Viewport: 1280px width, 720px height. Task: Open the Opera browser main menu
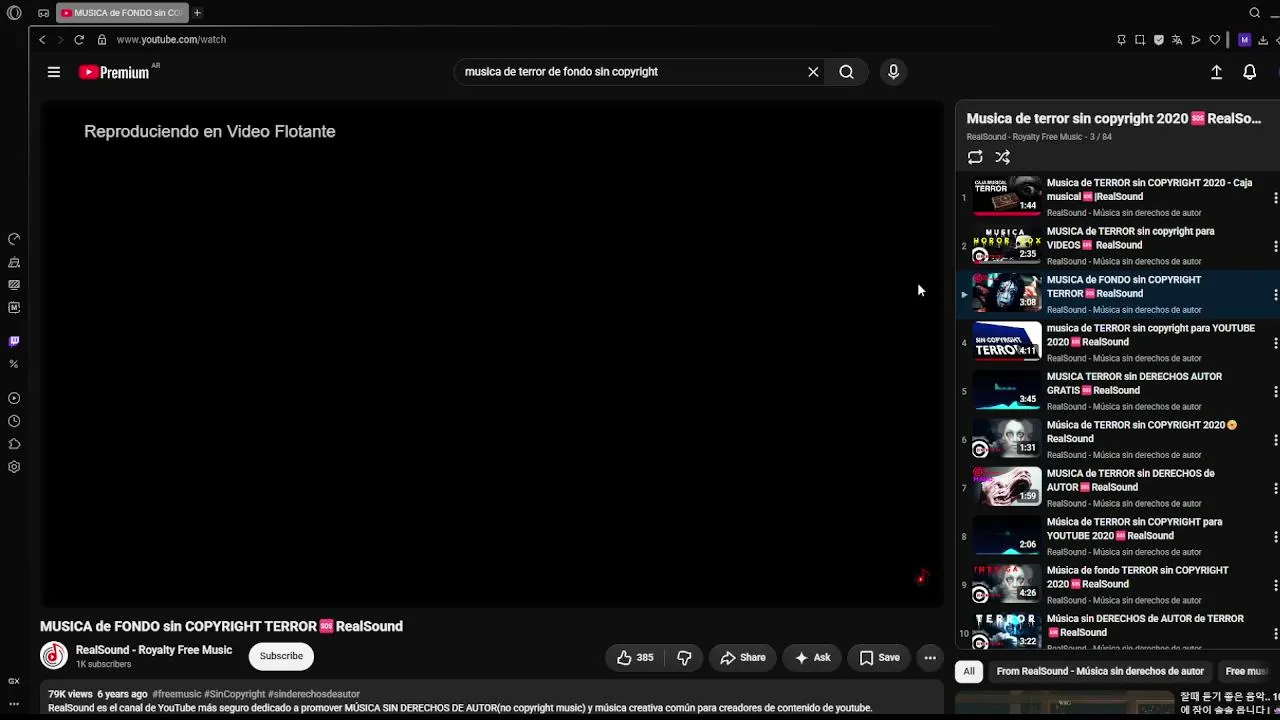pos(14,13)
